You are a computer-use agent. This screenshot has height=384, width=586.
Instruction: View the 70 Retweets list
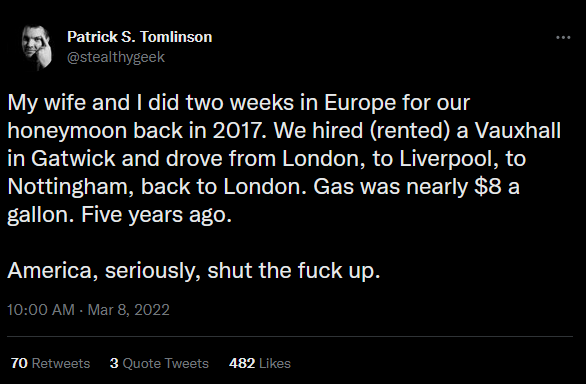[50, 363]
